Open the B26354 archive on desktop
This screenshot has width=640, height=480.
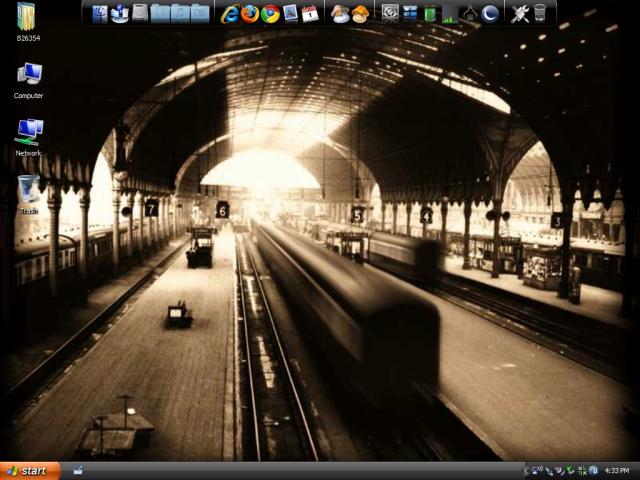coord(27,22)
